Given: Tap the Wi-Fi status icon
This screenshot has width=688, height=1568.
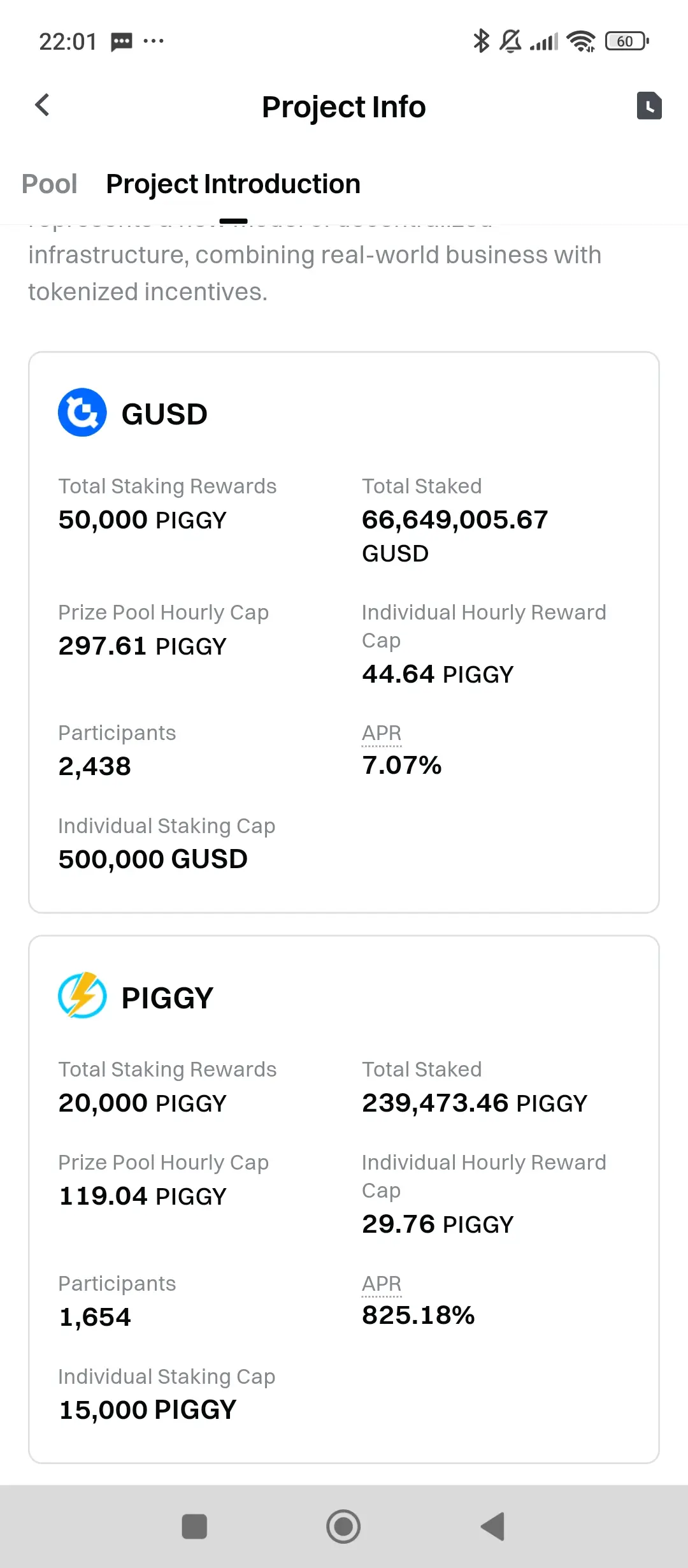Looking at the screenshot, I should tap(581, 41).
